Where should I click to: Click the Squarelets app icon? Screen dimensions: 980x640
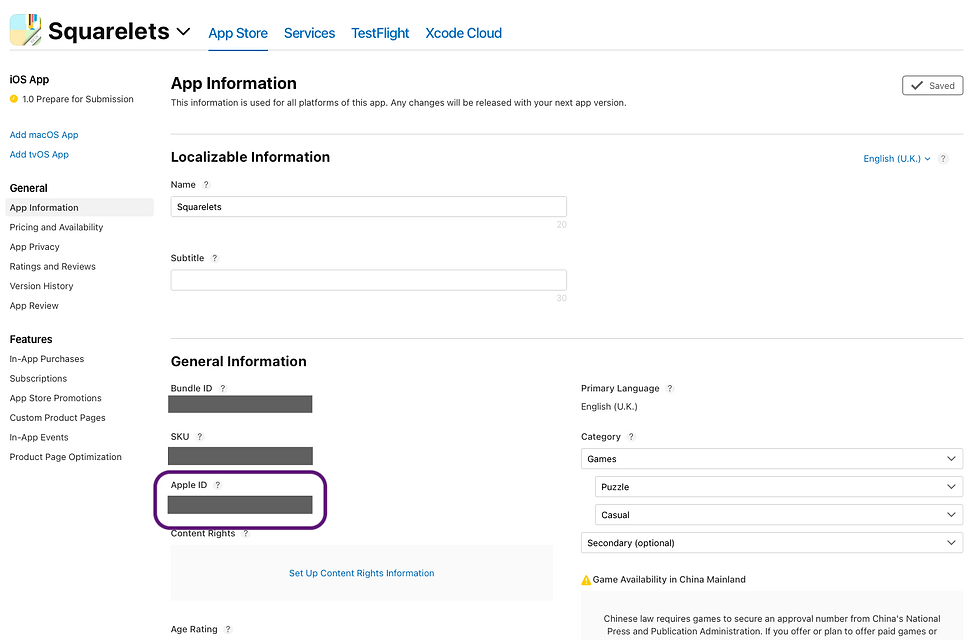(x=25, y=30)
